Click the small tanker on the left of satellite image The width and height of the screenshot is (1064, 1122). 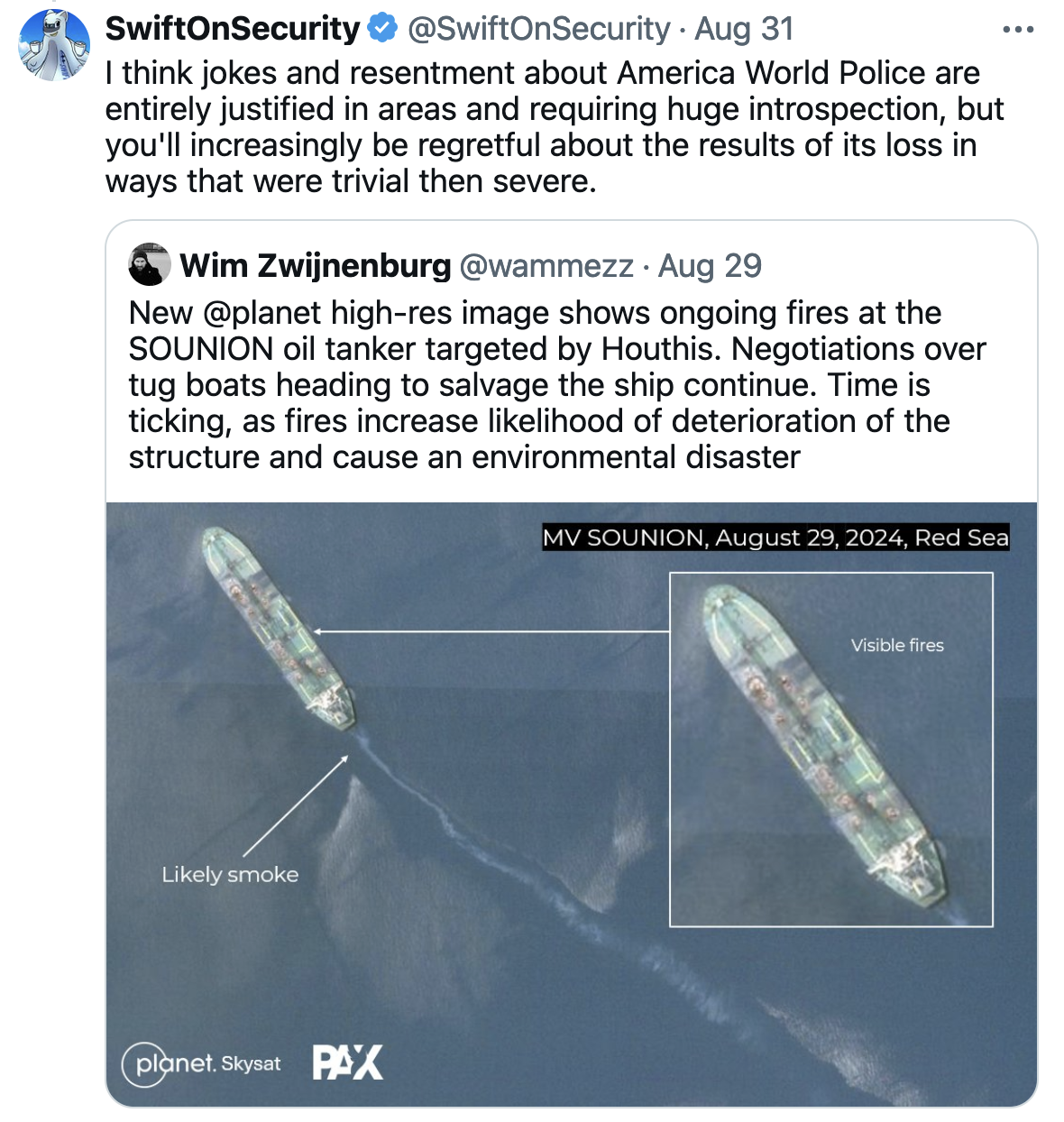tap(276, 627)
